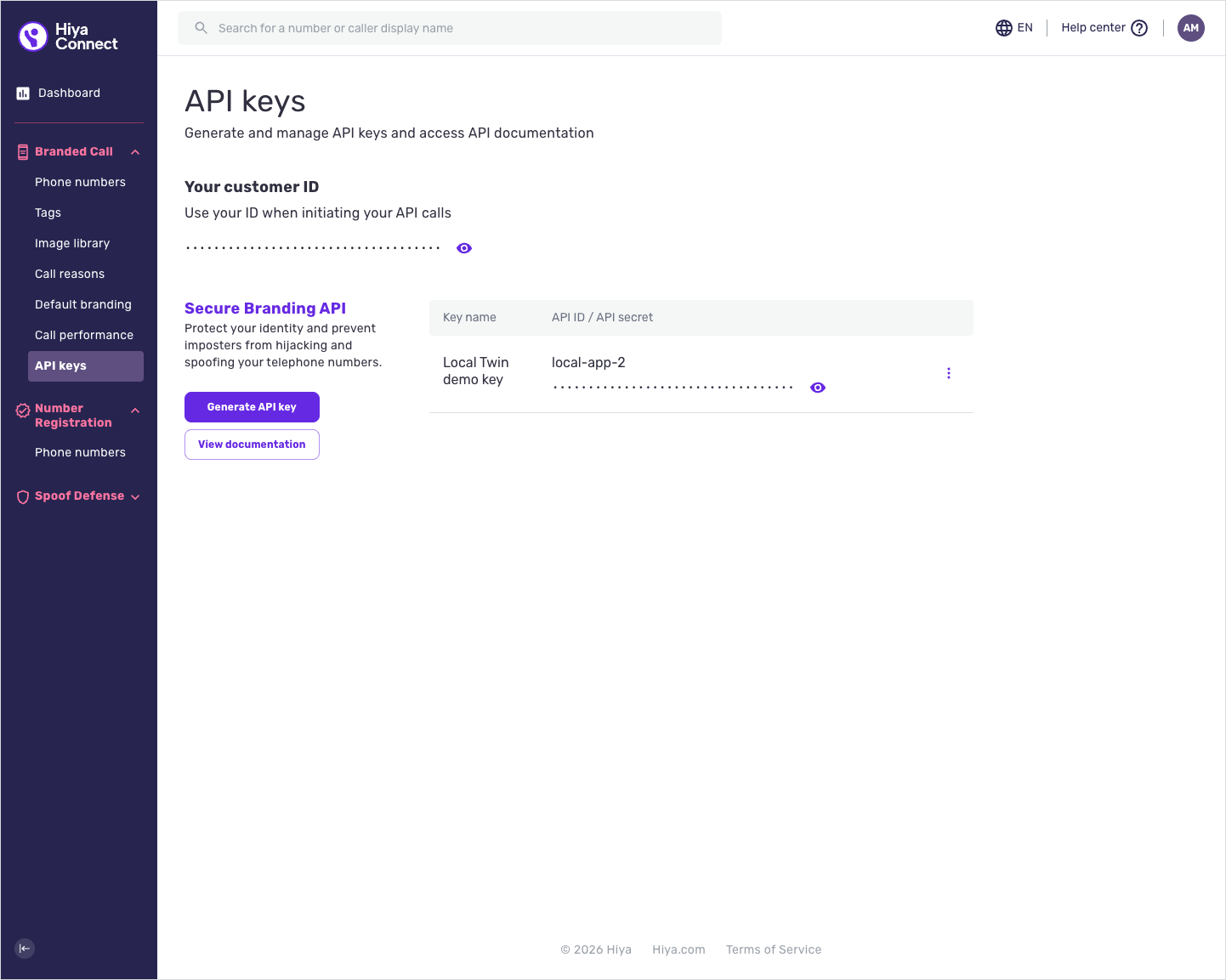The width and height of the screenshot is (1226, 980).
Task: Click the Key name column header
Action: click(469, 317)
